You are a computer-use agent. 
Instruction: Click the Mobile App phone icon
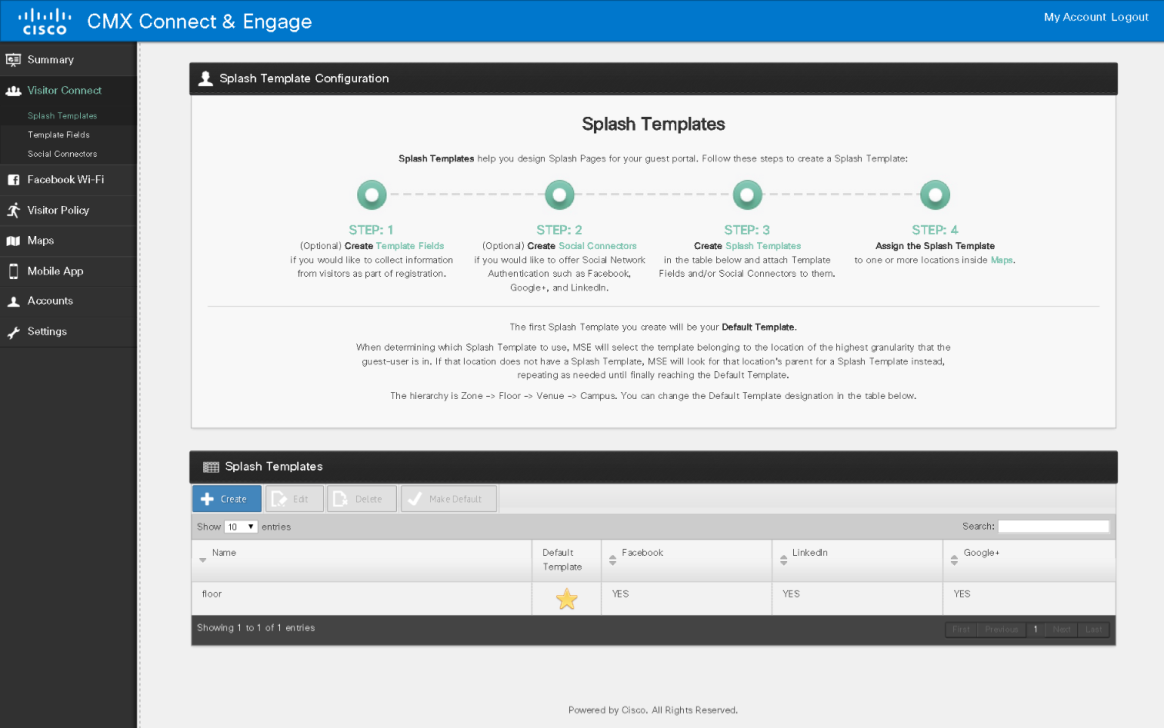click(x=14, y=271)
